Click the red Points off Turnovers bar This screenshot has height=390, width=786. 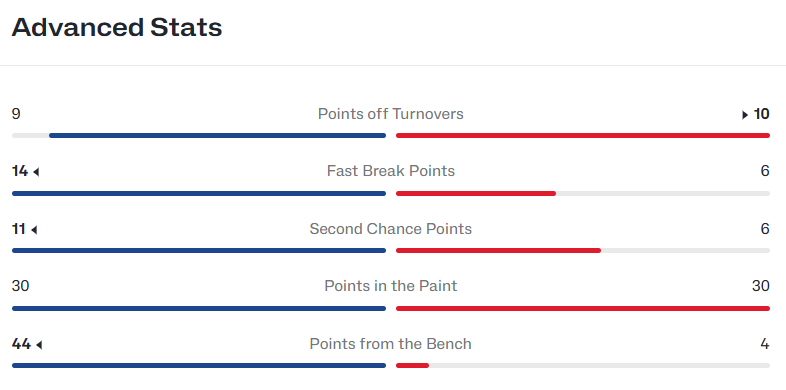[583, 135]
